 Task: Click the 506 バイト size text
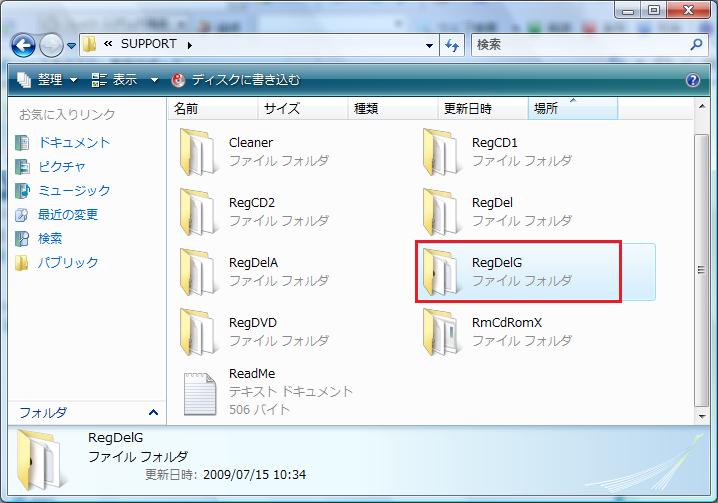click(x=259, y=409)
